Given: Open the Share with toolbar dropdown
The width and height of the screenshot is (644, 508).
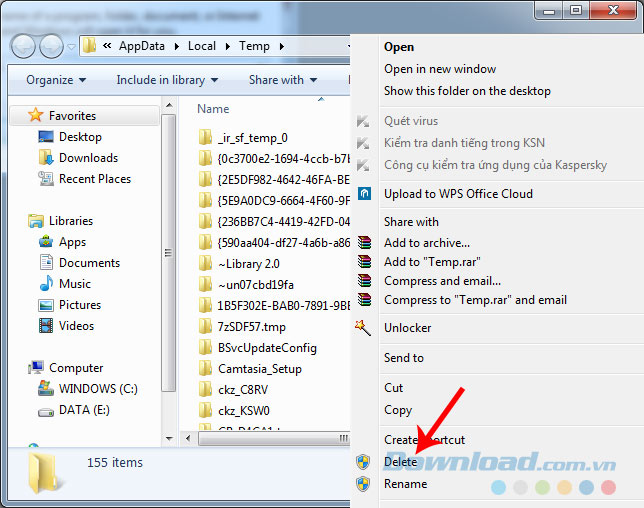Looking at the screenshot, I should coord(283,80).
